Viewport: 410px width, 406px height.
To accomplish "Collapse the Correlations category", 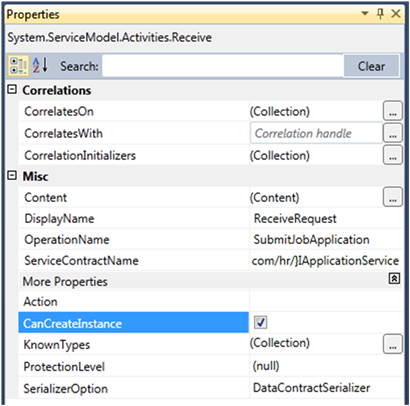I will point(12,89).
